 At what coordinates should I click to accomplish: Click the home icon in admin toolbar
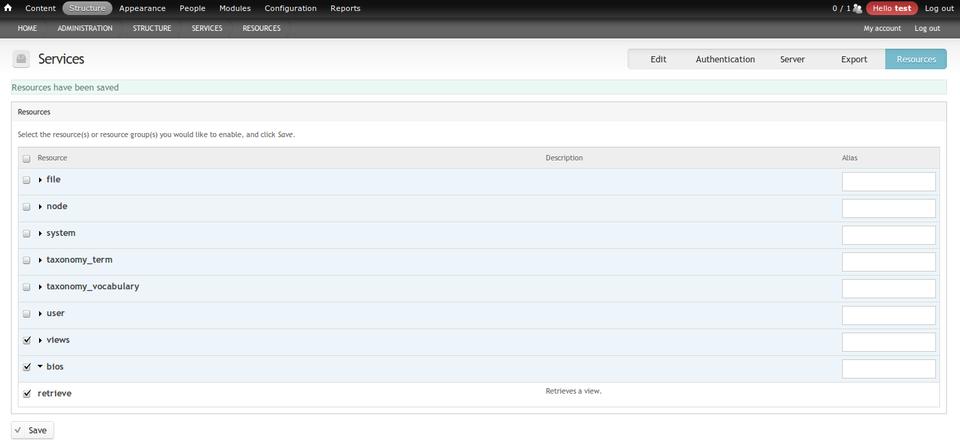(x=8, y=8)
